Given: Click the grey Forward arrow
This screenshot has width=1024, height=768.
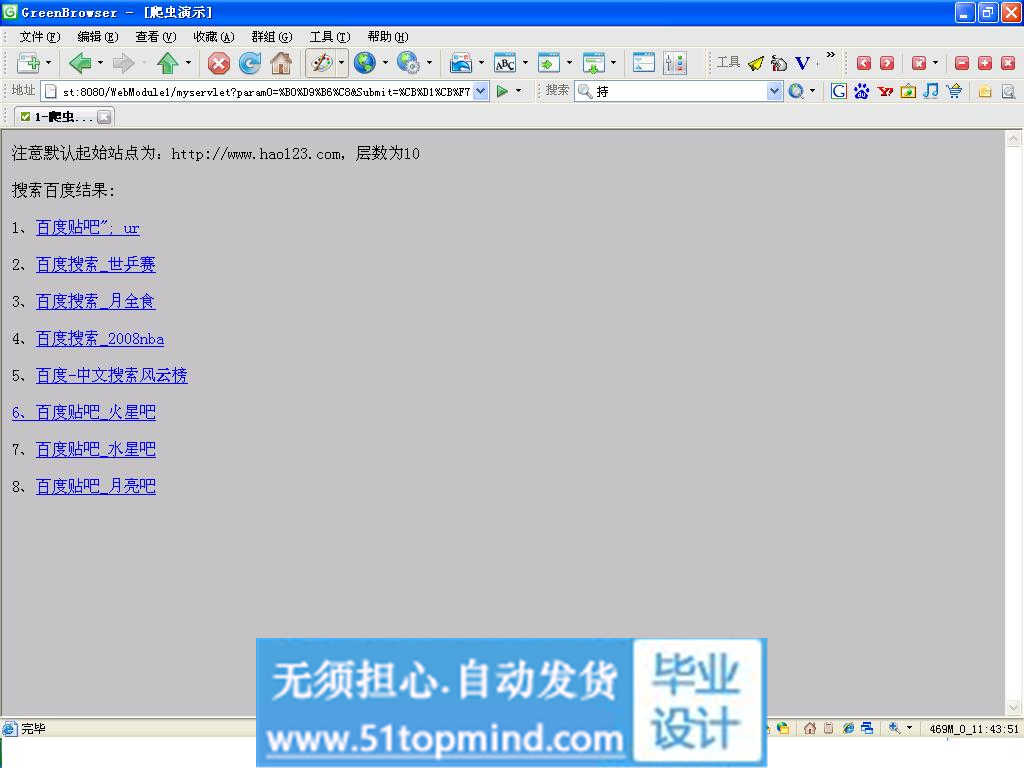Looking at the screenshot, I should (x=123, y=63).
